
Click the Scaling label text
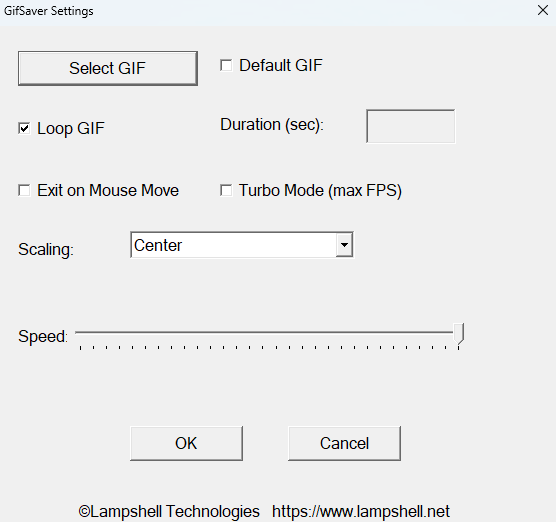[46, 249]
